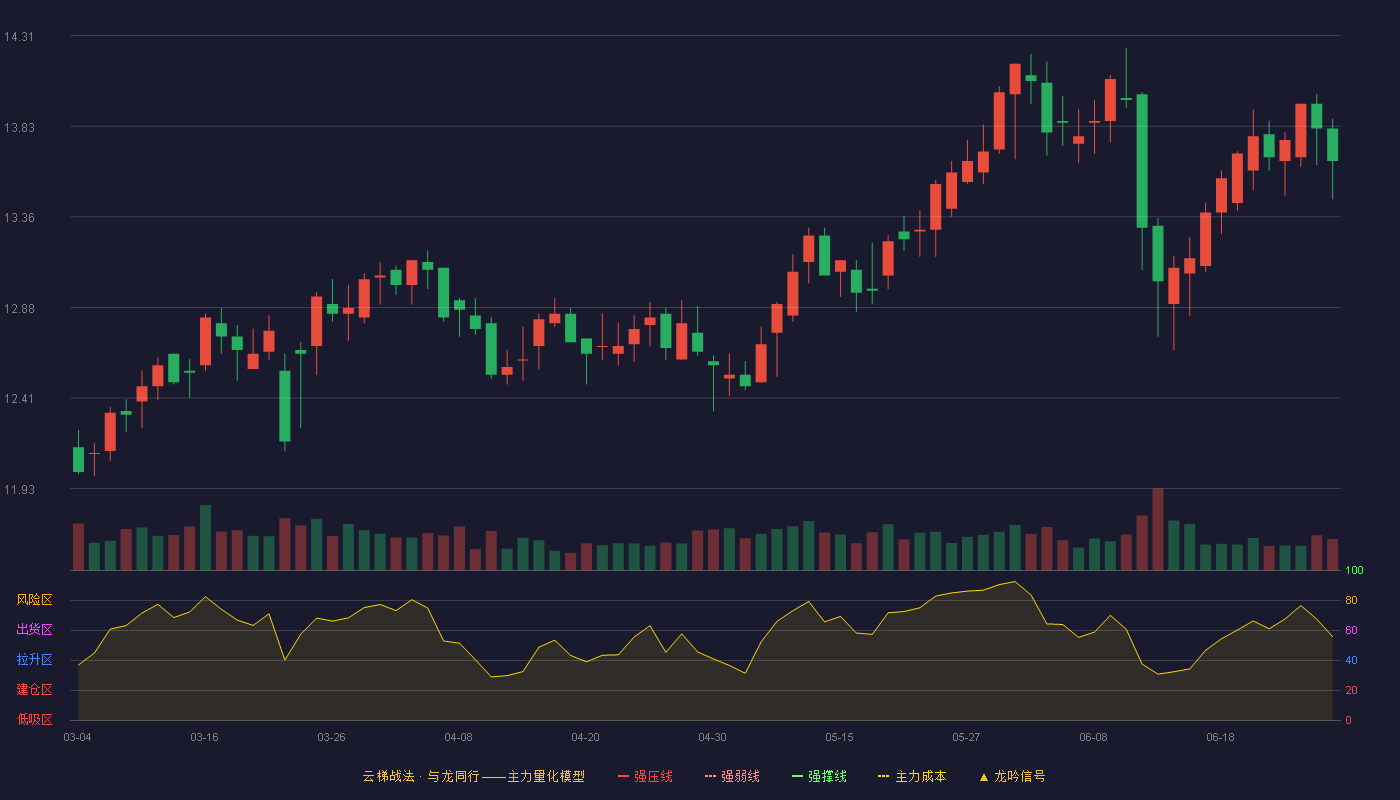Click the 03-26 date label
This screenshot has width=1400, height=800.
tap(331, 737)
